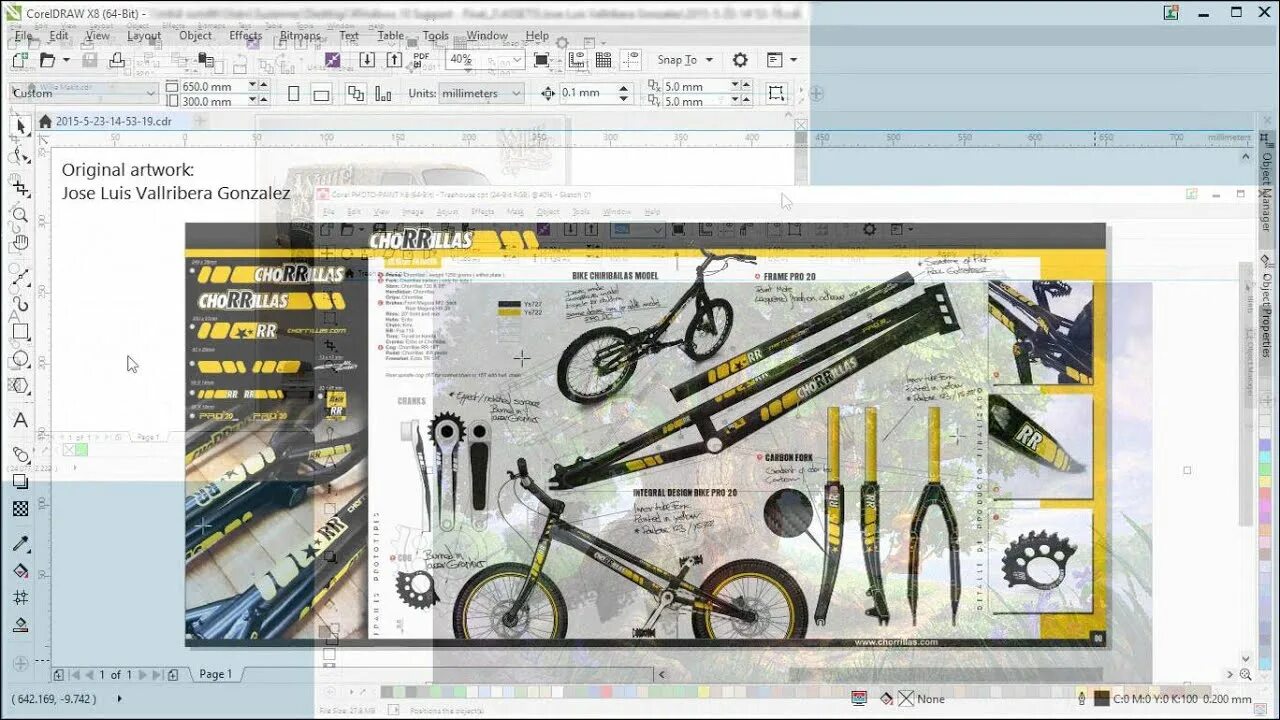Click the page height 300.0 mm field
Viewport: 1280px width, 720px height.
click(x=212, y=101)
